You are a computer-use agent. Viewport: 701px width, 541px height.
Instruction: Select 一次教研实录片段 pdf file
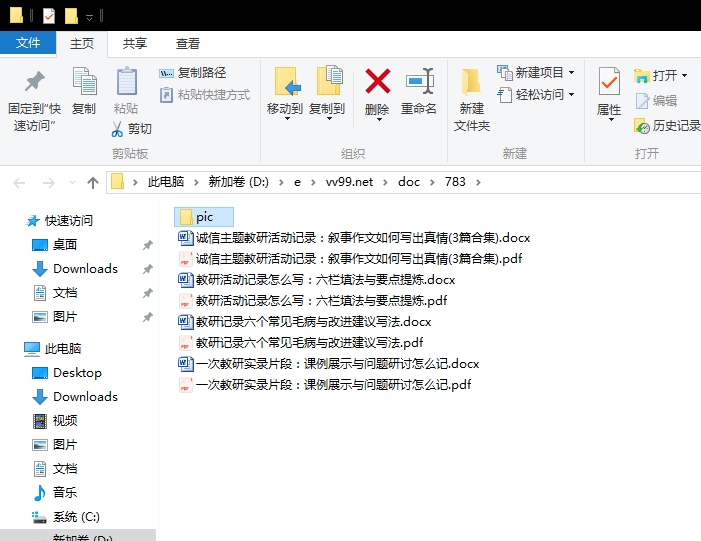point(325,385)
